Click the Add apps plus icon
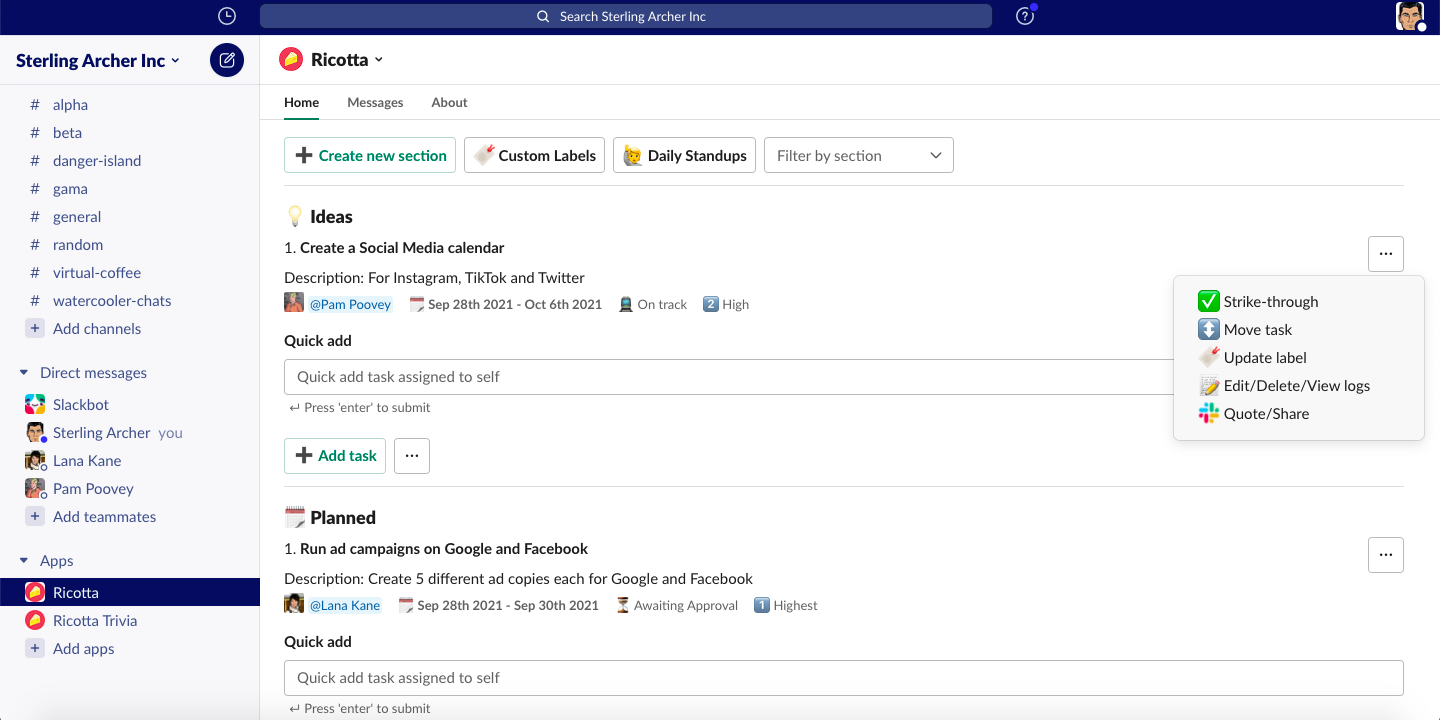The height and width of the screenshot is (720, 1440). click(x=35, y=648)
